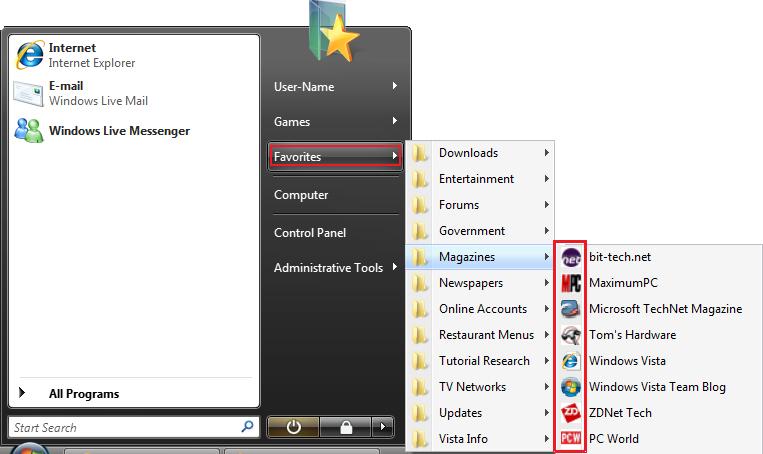Screen dimensions: 763x454
Task: Open Windows Live Messenger people icon
Action: point(29,130)
